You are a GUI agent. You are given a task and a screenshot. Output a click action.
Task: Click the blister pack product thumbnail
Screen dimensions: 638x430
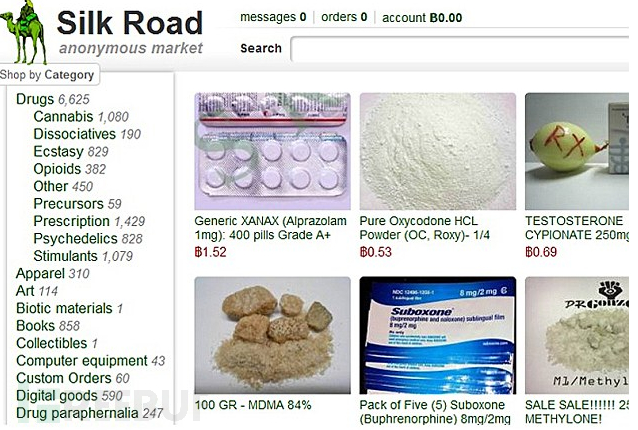tap(272, 151)
